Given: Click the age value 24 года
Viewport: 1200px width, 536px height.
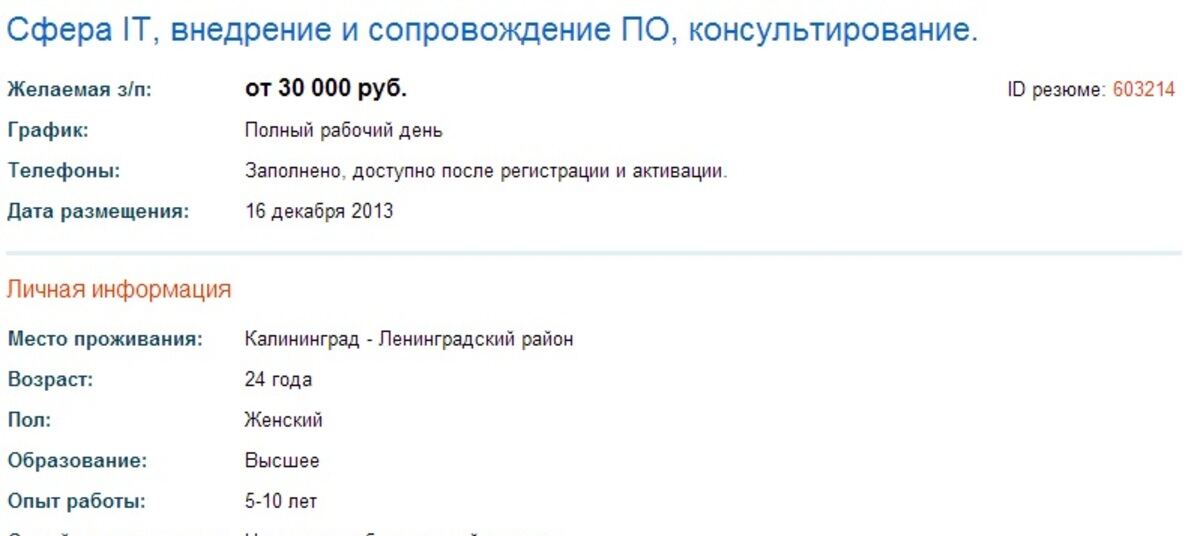Looking at the screenshot, I should (278, 380).
